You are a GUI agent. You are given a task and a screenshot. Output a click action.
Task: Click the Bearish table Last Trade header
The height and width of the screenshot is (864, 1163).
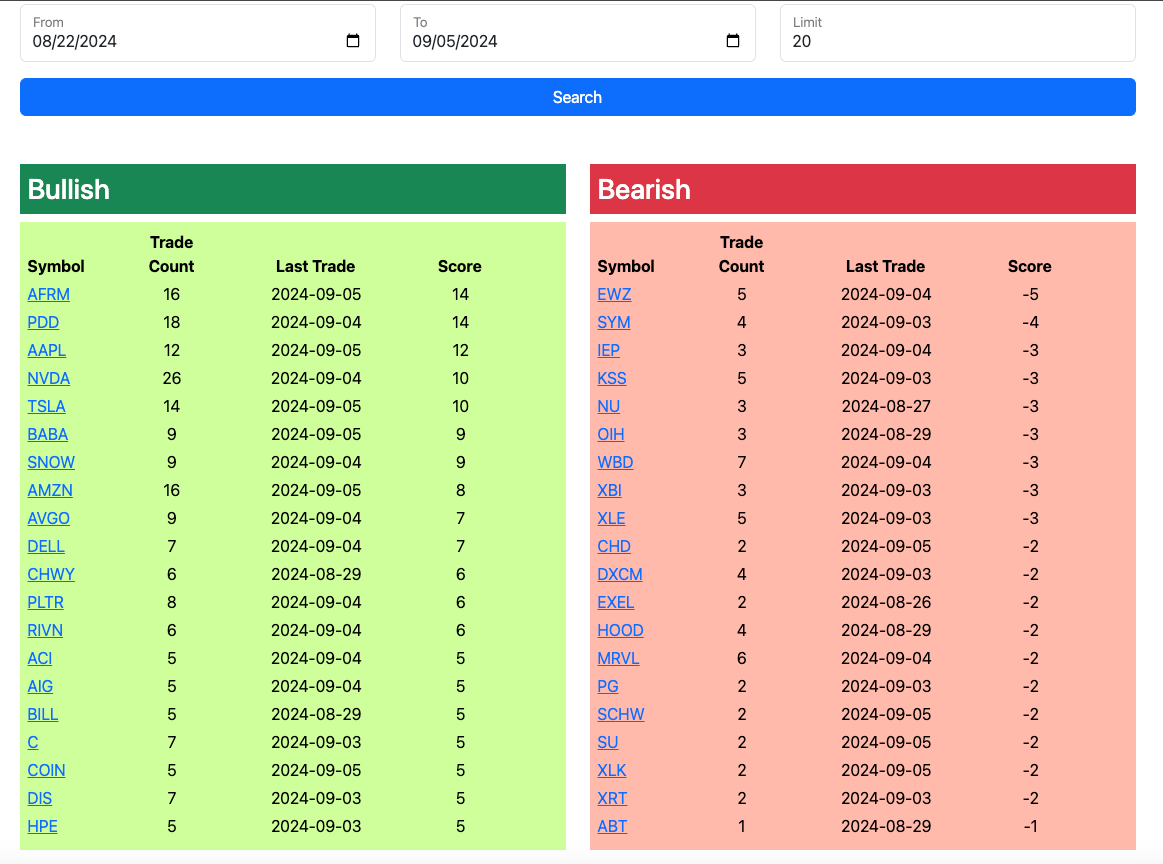point(885,266)
